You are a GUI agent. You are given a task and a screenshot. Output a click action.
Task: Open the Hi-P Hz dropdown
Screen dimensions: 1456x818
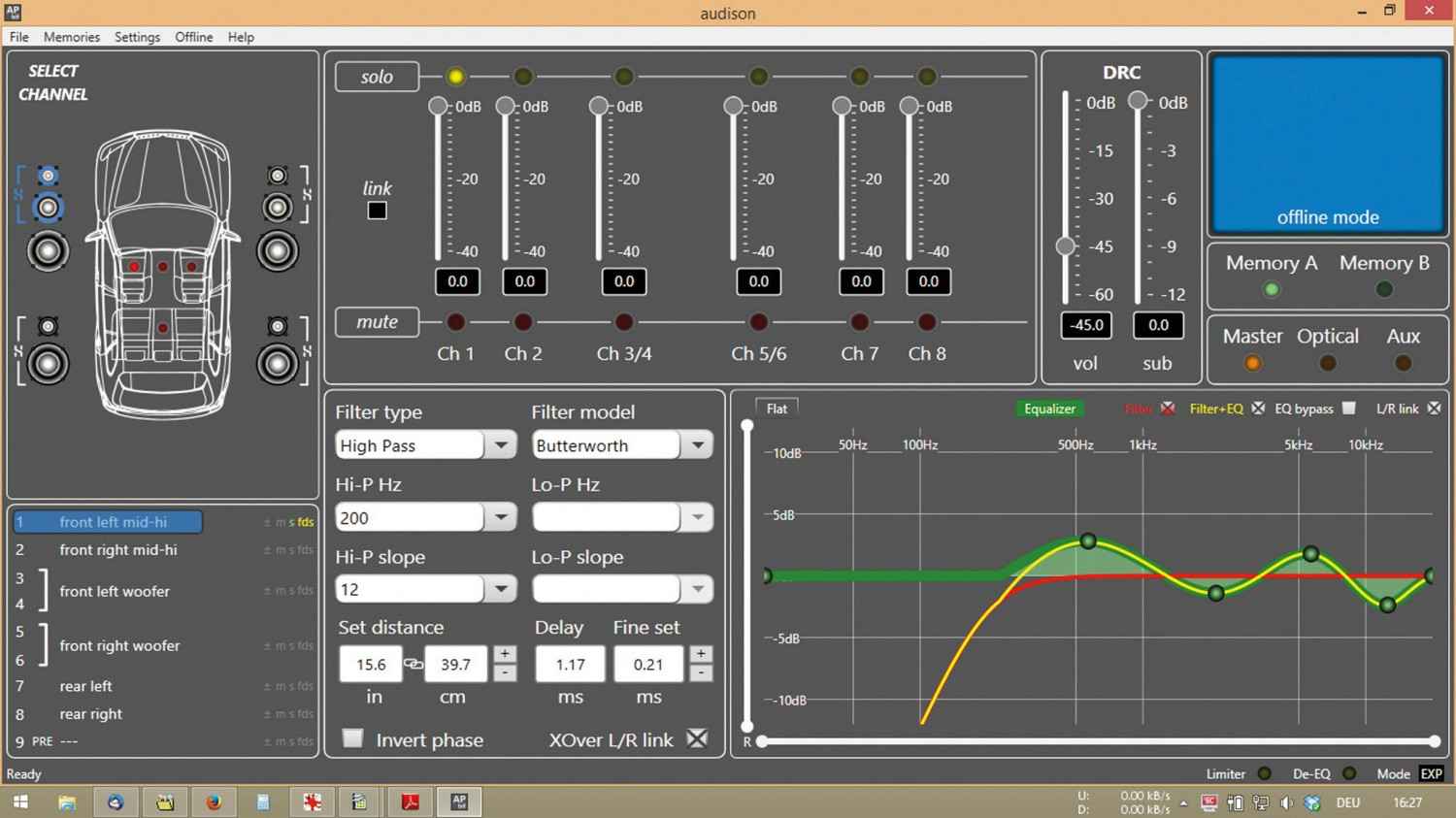point(501,517)
